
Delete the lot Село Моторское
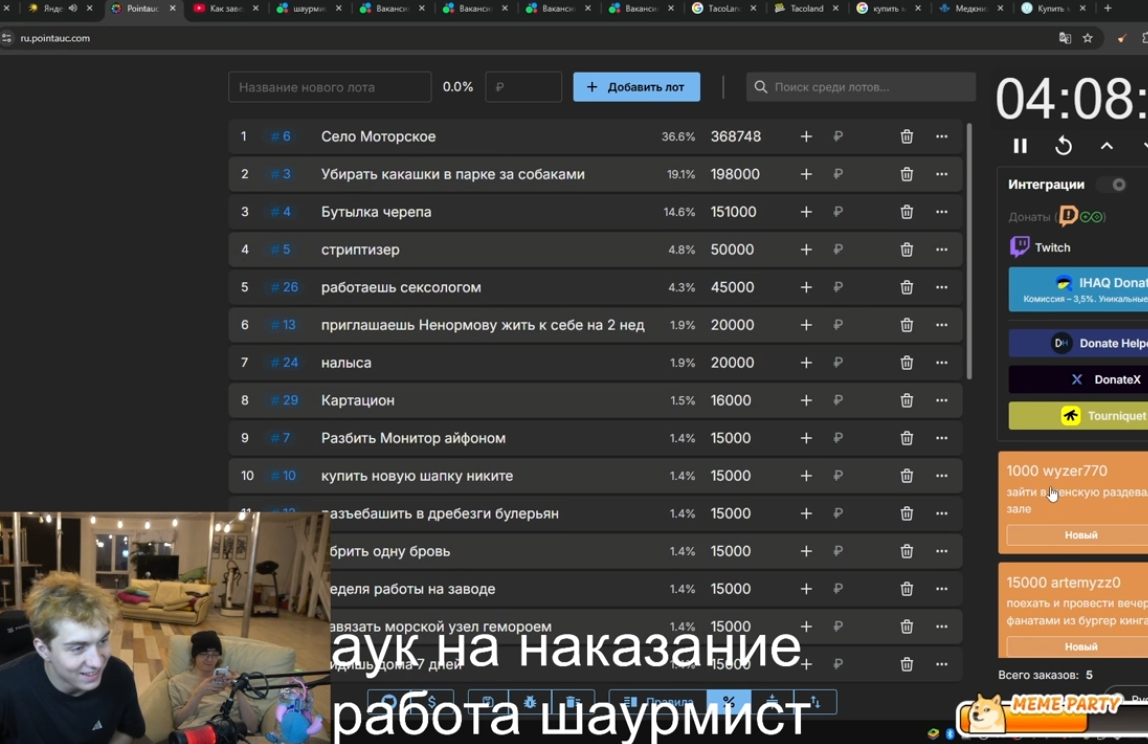pos(906,137)
